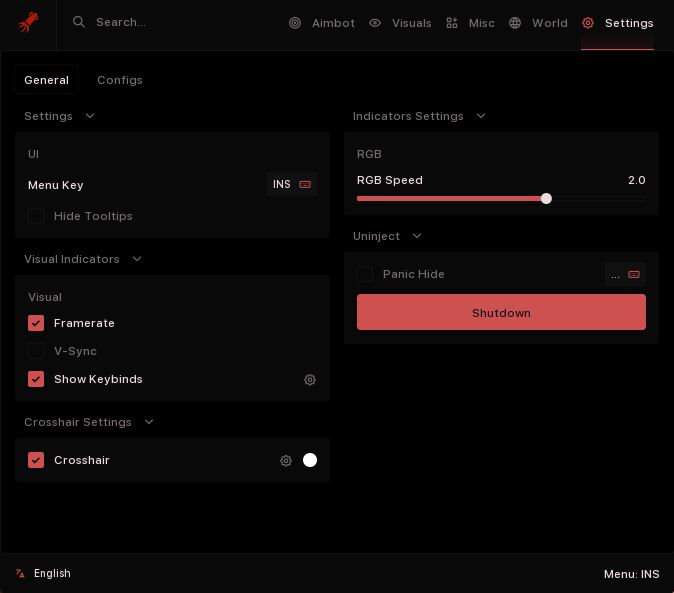
Task: Uncheck Show Keybinds checkbox
Action: (36, 379)
